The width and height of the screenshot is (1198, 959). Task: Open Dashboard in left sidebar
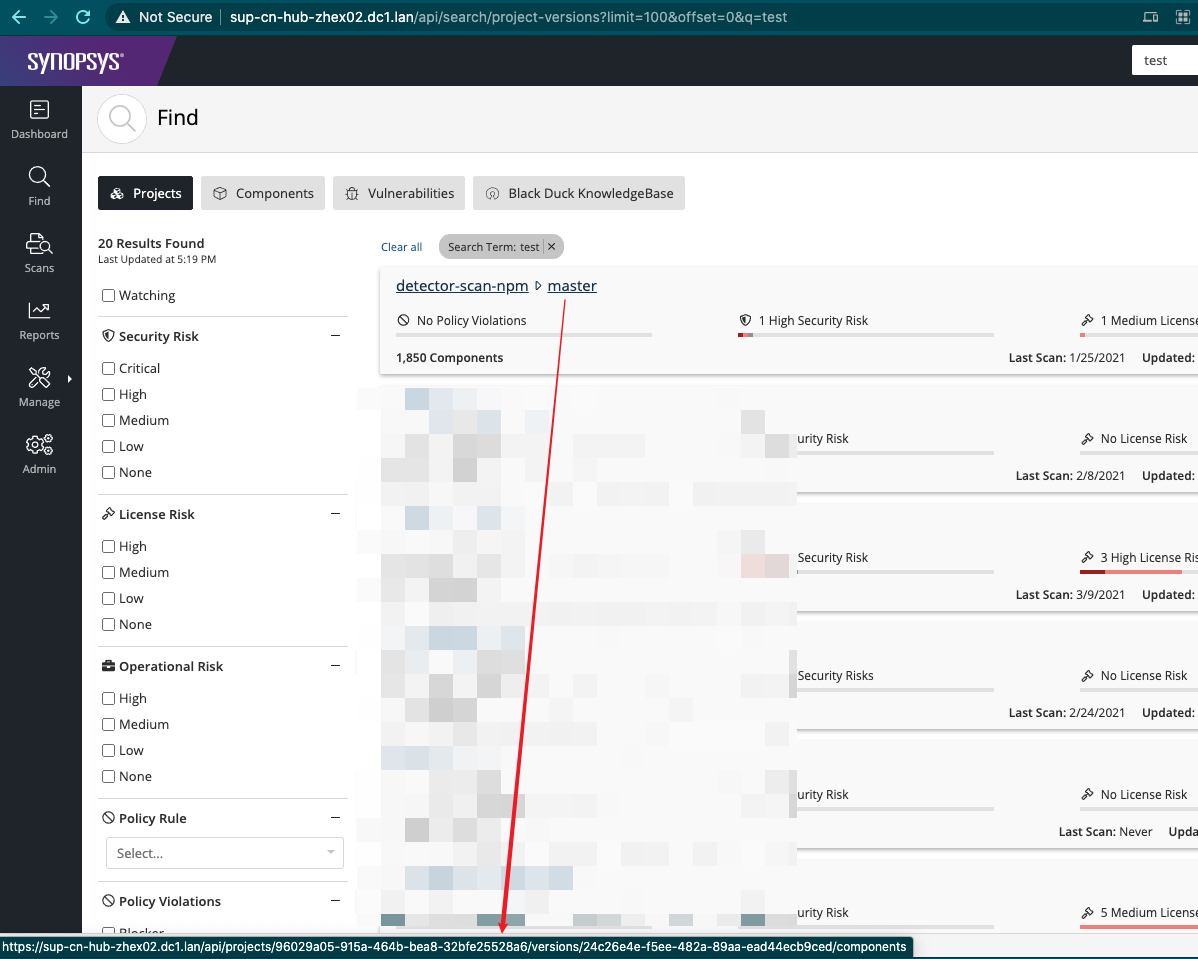[39, 120]
